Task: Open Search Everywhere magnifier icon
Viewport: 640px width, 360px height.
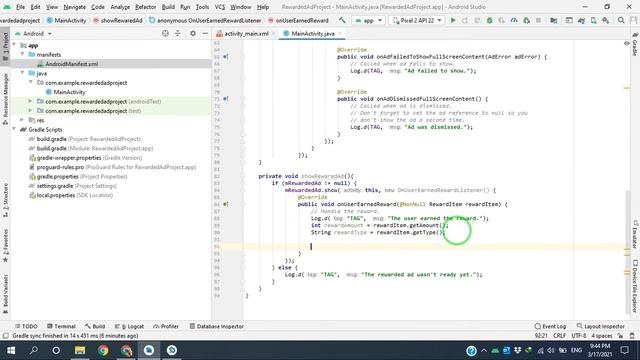Action: (x=621, y=20)
